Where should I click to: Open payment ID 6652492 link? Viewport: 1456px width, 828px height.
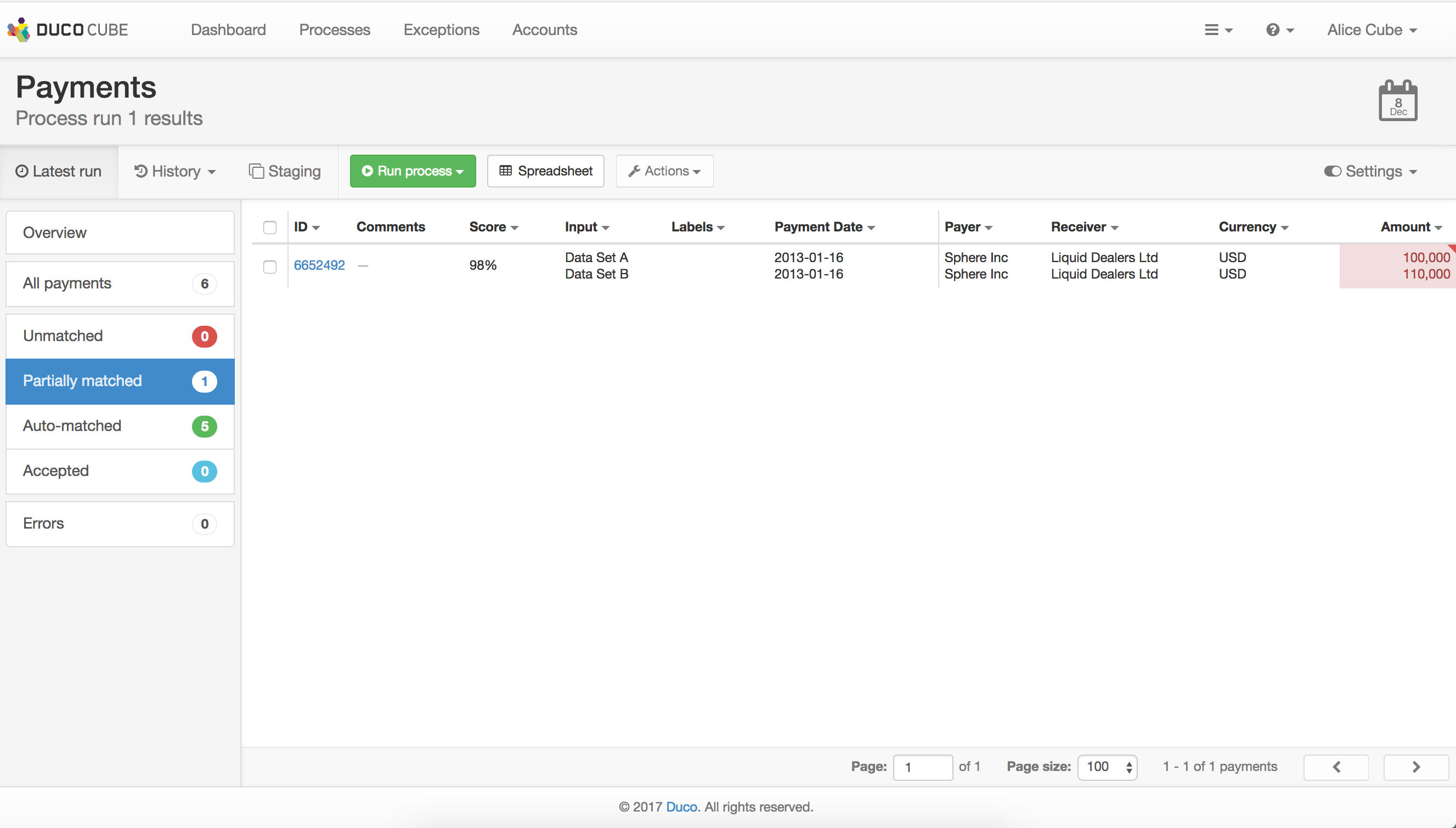319,265
